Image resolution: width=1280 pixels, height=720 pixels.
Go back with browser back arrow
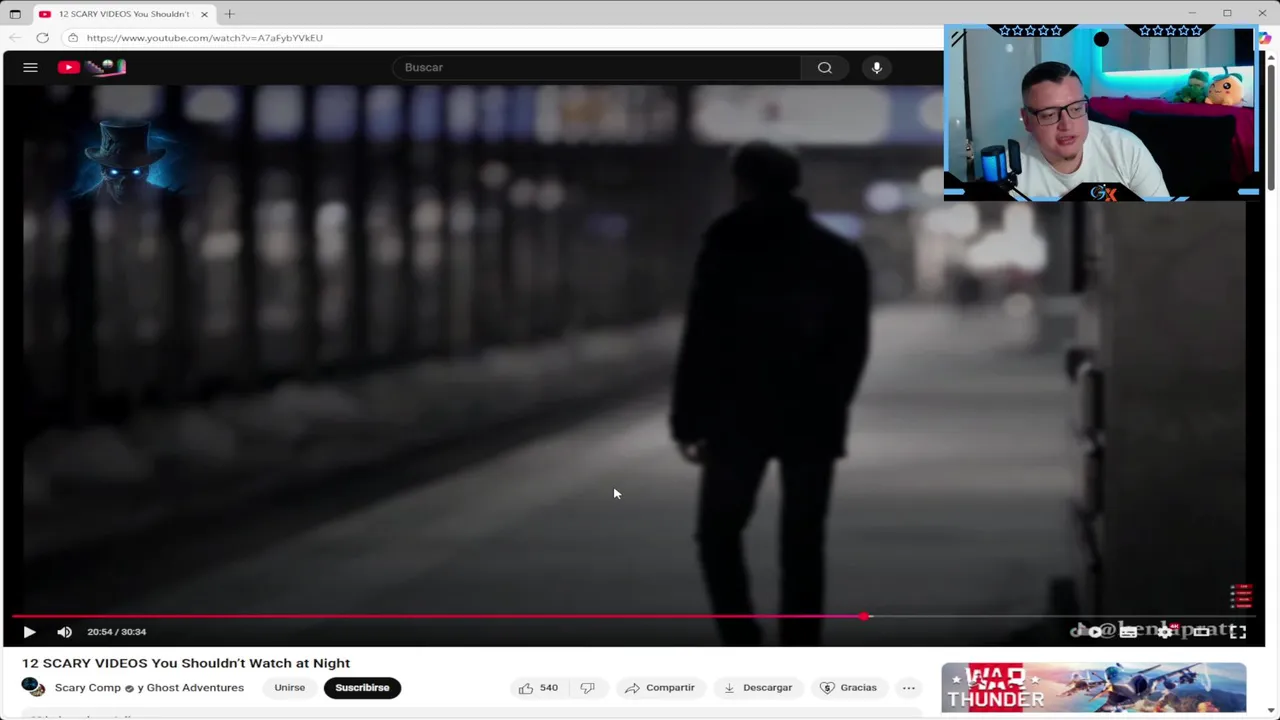click(x=15, y=38)
